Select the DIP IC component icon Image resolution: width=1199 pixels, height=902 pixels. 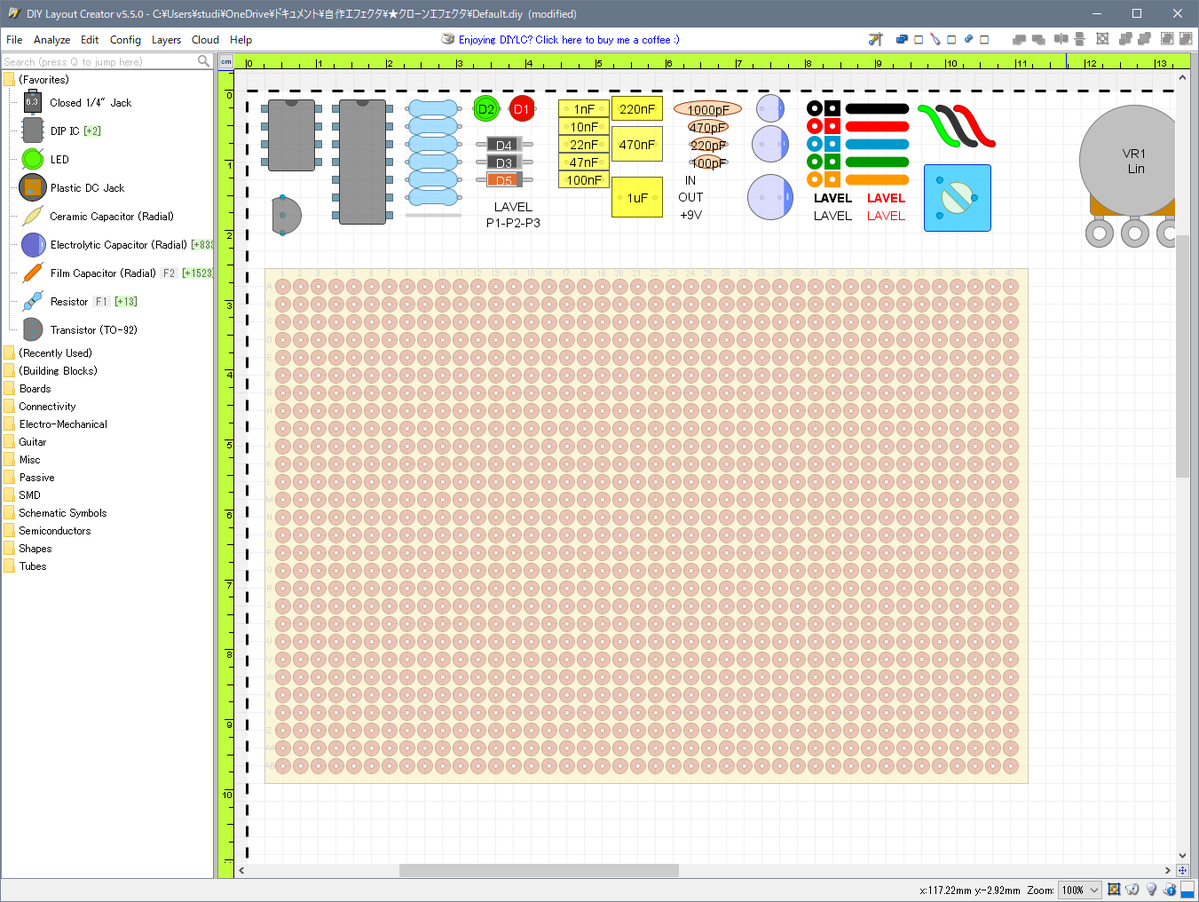point(32,131)
